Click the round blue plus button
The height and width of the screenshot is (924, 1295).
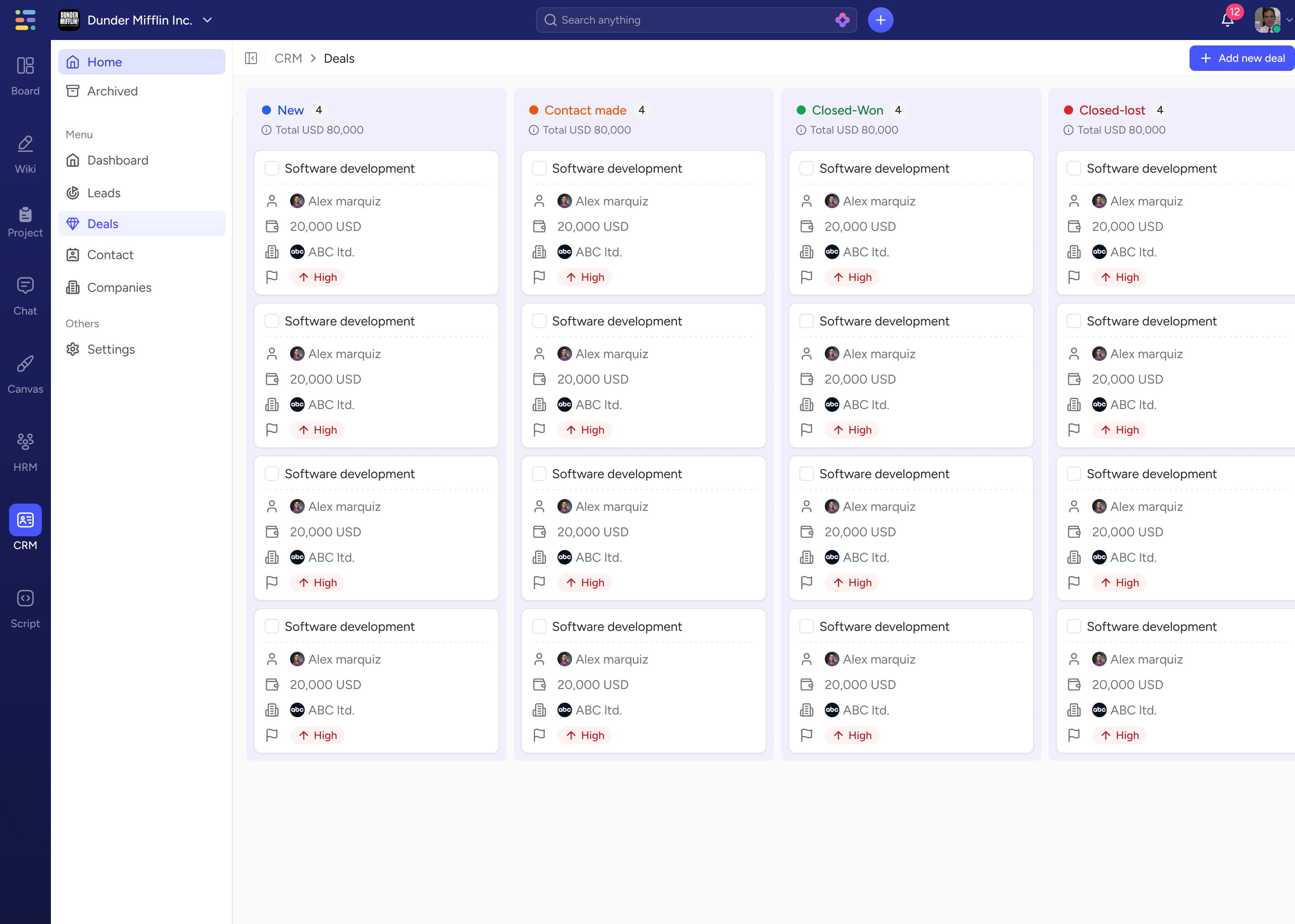(x=880, y=20)
